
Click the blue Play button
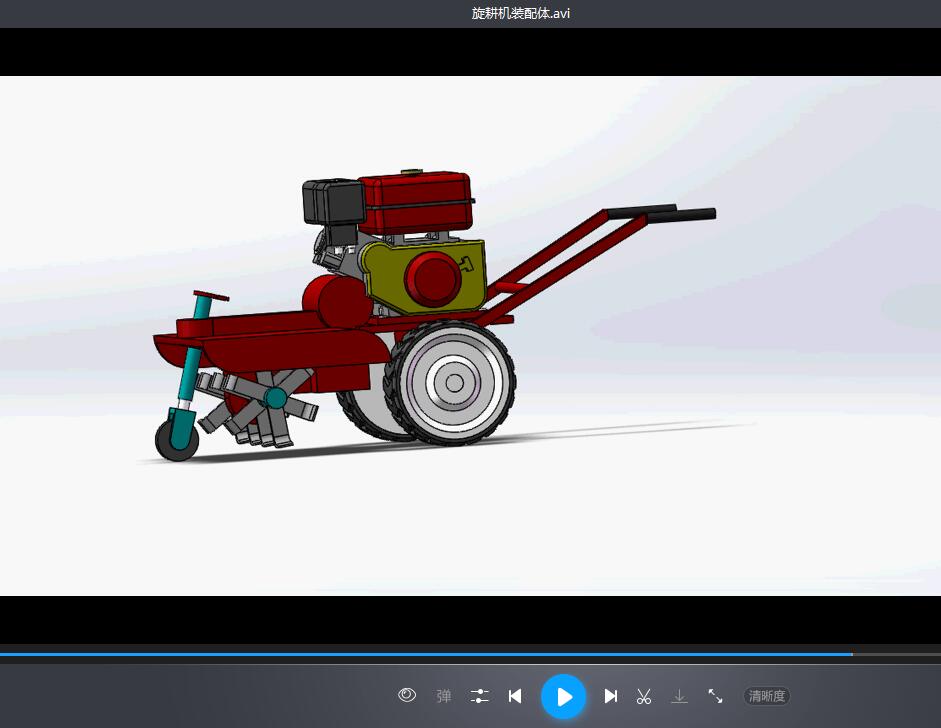point(563,696)
